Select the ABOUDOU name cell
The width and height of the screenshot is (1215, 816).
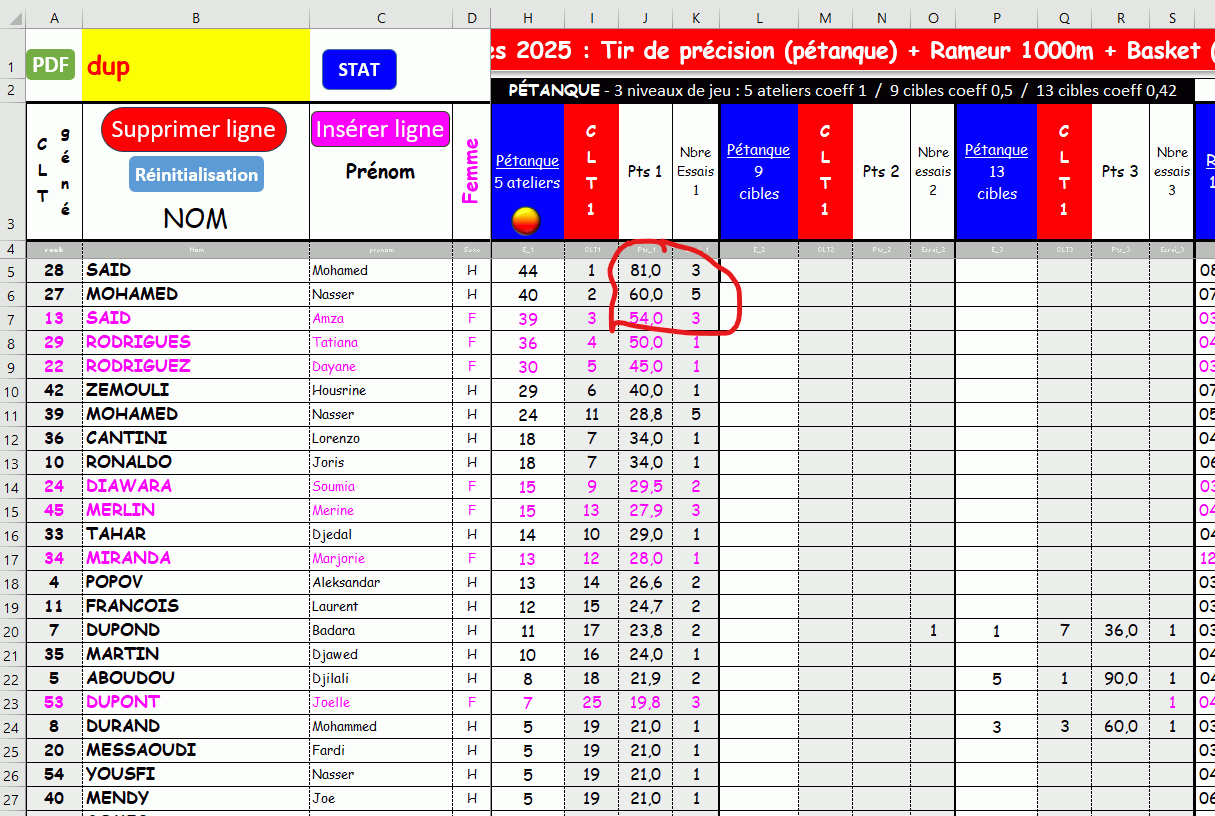click(x=196, y=678)
